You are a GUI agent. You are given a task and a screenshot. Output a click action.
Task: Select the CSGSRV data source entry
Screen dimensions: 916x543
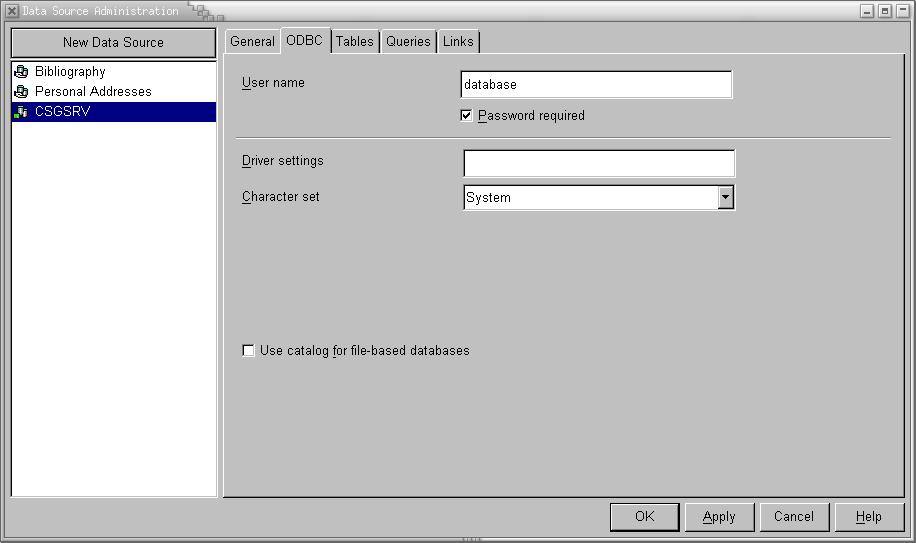click(x=114, y=112)
